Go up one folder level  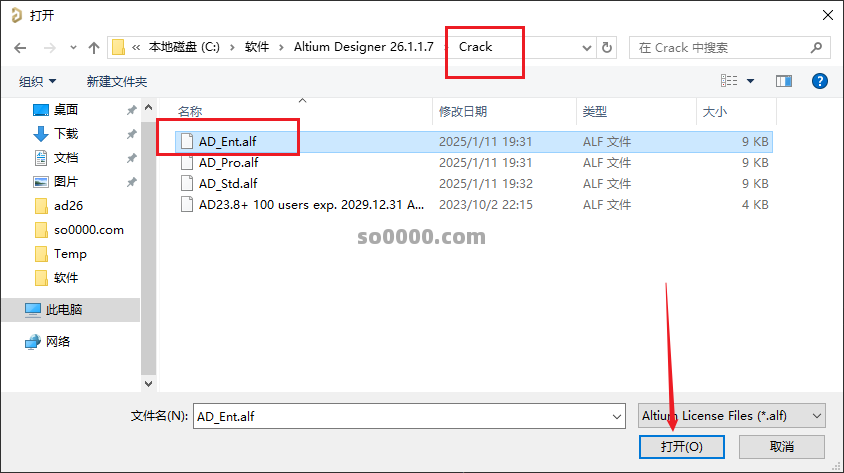(94, 48)
